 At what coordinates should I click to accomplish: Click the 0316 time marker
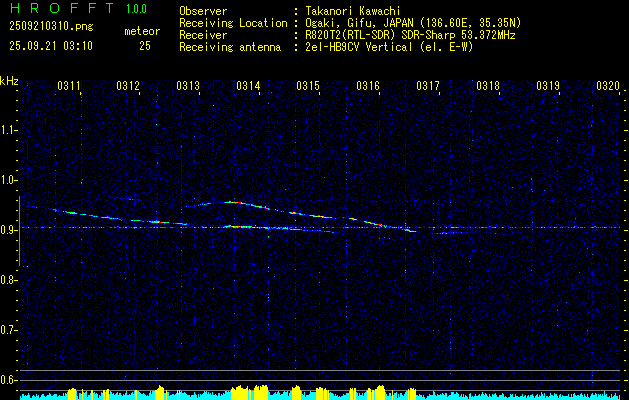[x=368, y=86]
